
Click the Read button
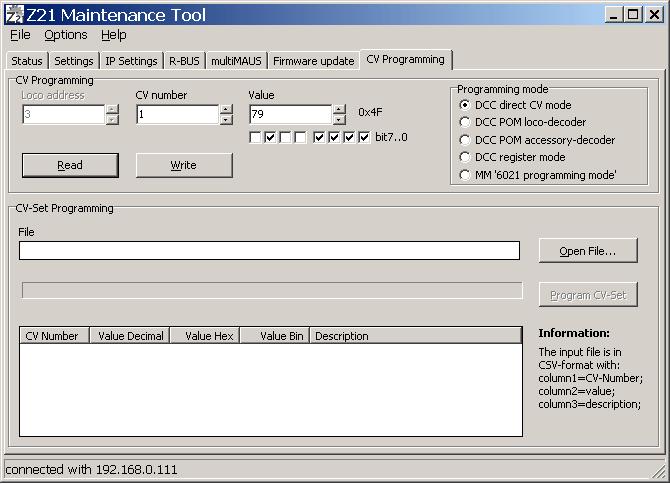pyautogui.click(x=70, y=165)
